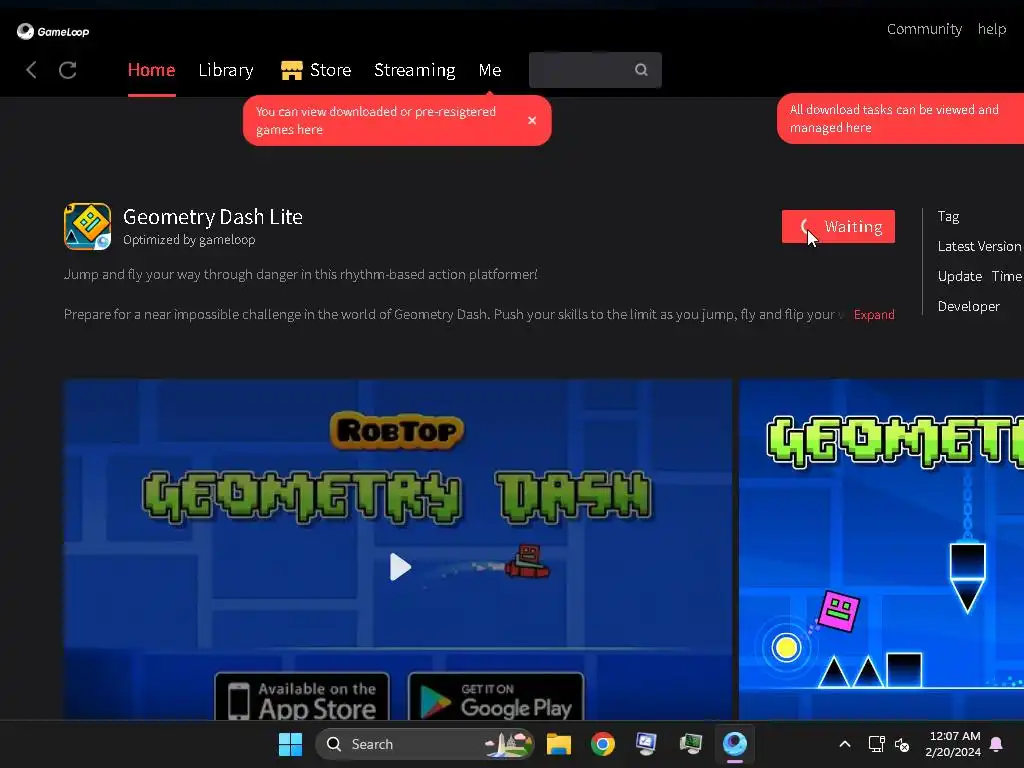
Task: Click the network display tray icon
Action: point(876,744)
